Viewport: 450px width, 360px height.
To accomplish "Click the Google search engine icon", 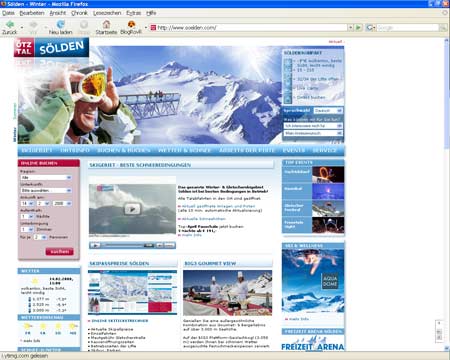I will pyautogui.click(x=370, y=28).
